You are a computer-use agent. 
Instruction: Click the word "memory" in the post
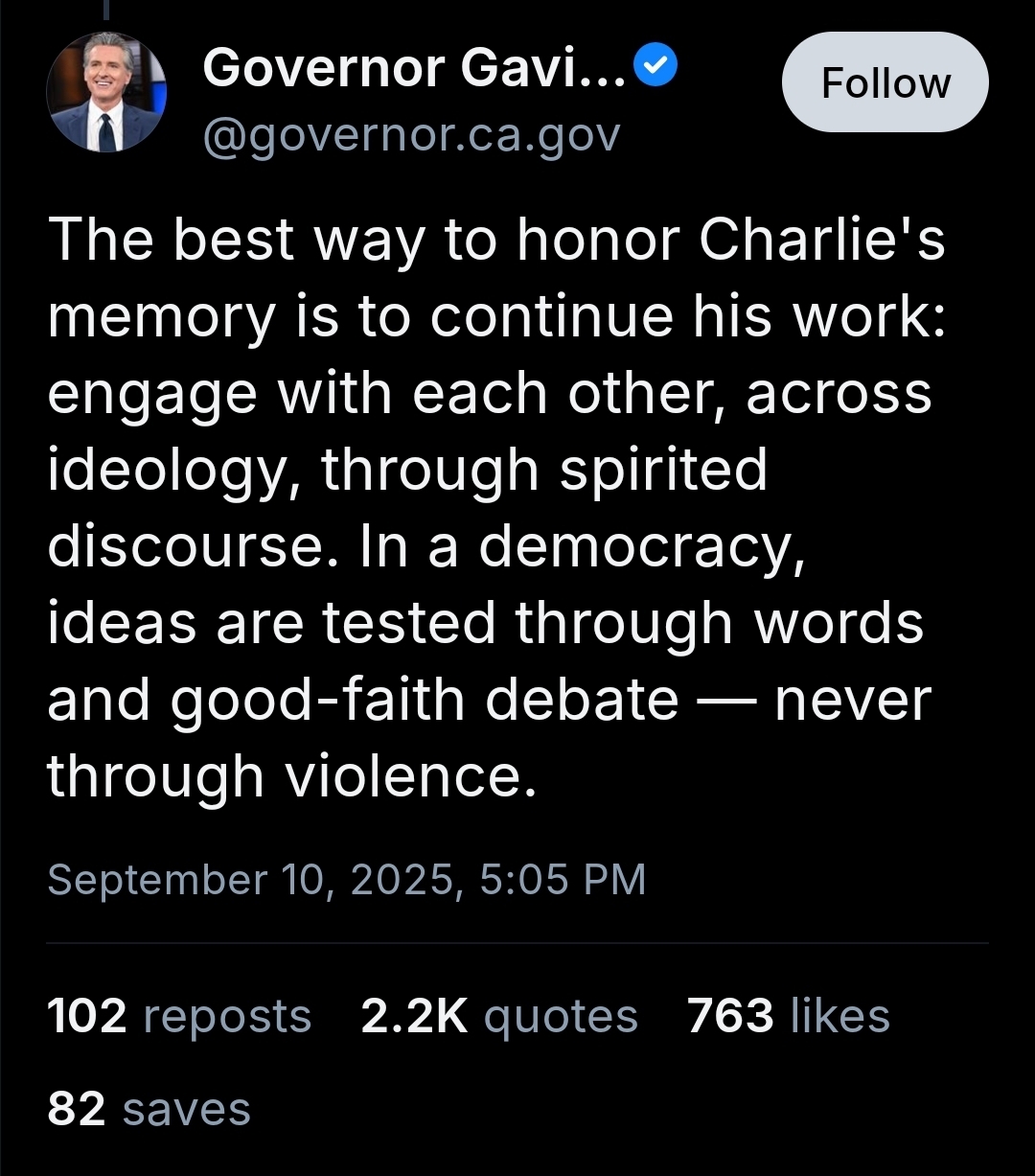pos(160,317)
